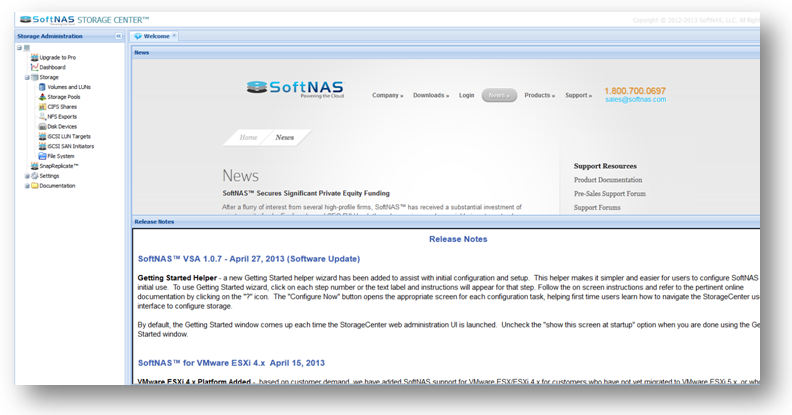Switch to the Welcome tab

coord(154,36)
